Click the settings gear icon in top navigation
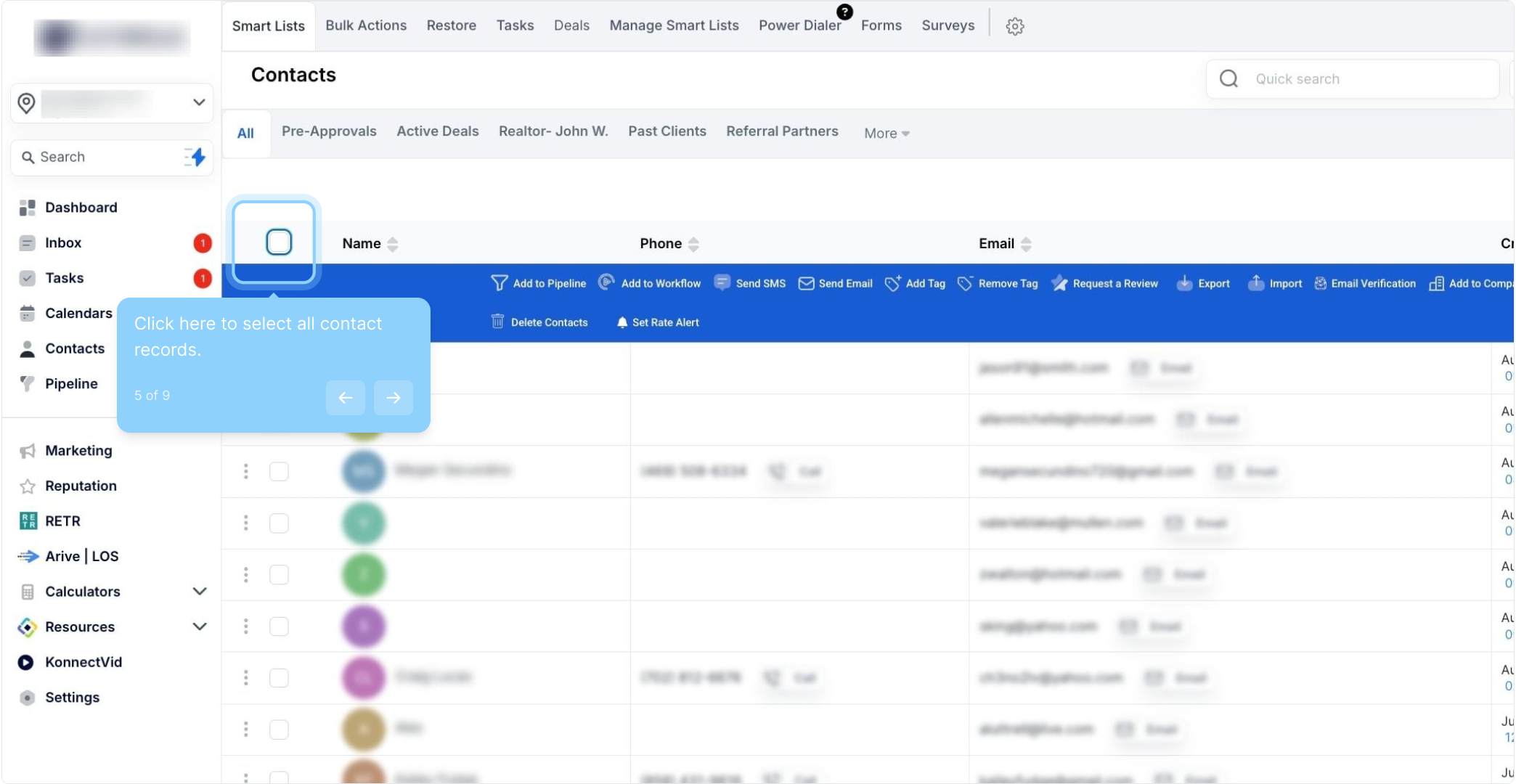 click(x=1014, y=26)
